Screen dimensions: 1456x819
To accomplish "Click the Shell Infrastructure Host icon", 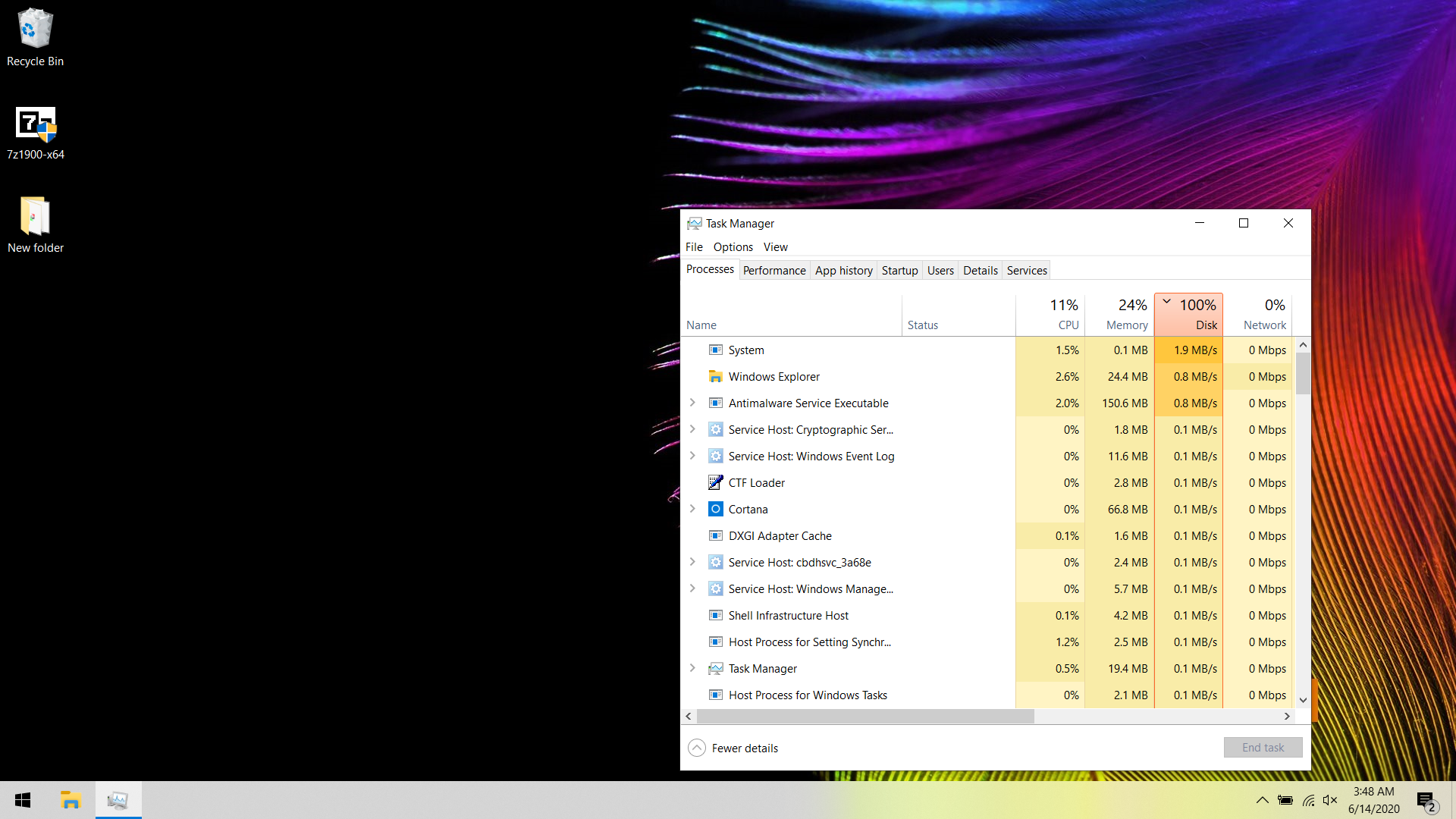I will tap(715, 616).
